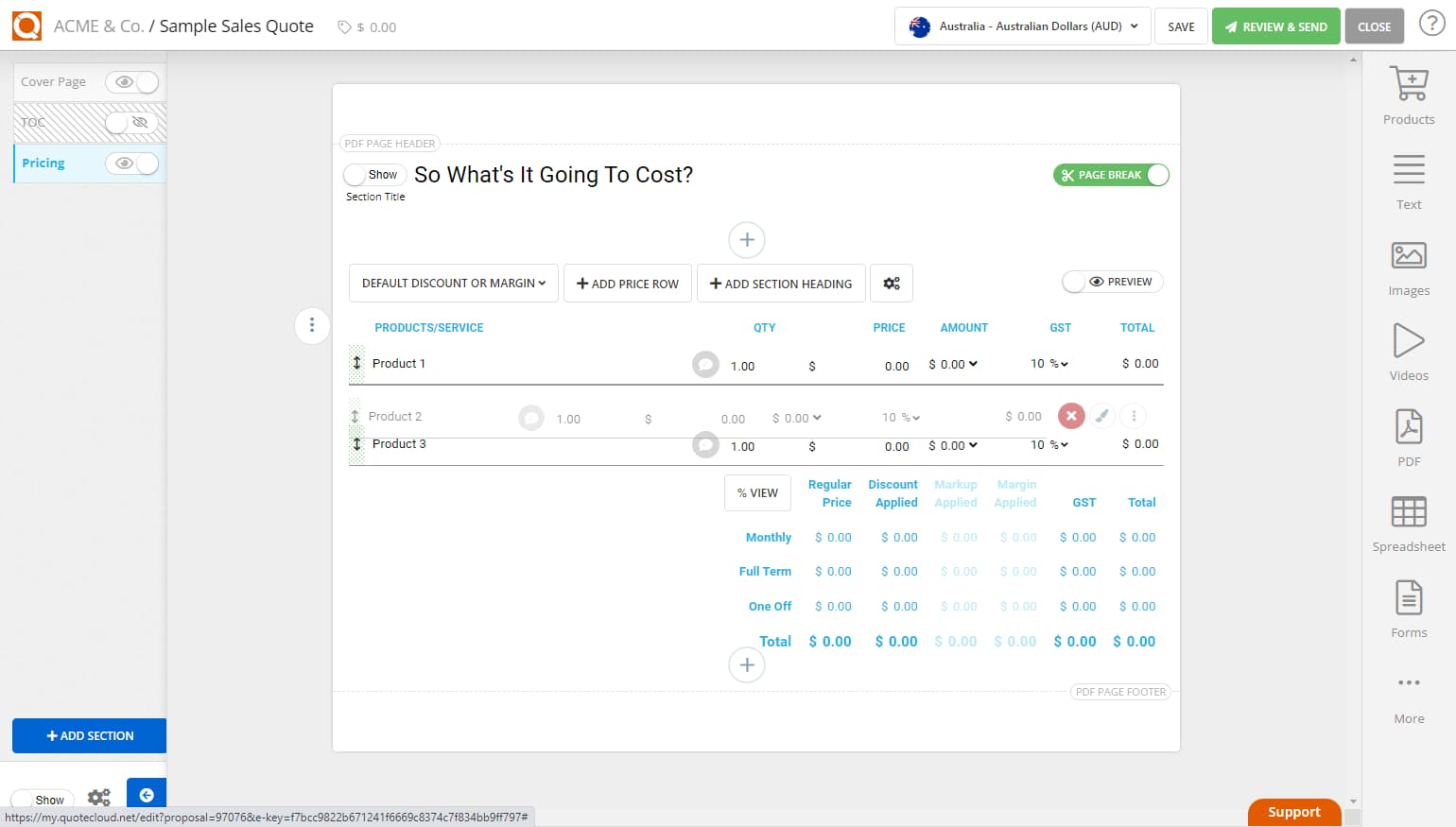Add a Spreadsheet element from the sidebar
This screenshot has width=1456, height=827.
[x=1408, y=520]
